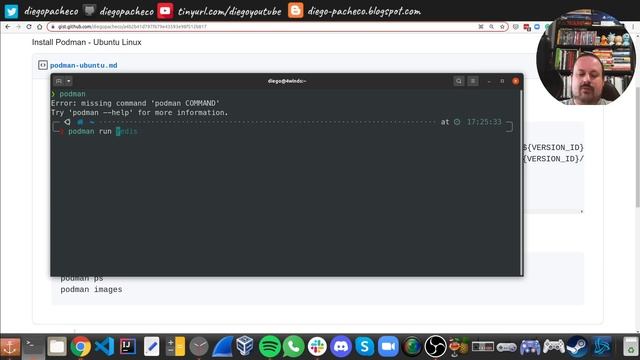Open IntelliJ IDEA from dock
640x360 pixels.
tap(128, 346)
